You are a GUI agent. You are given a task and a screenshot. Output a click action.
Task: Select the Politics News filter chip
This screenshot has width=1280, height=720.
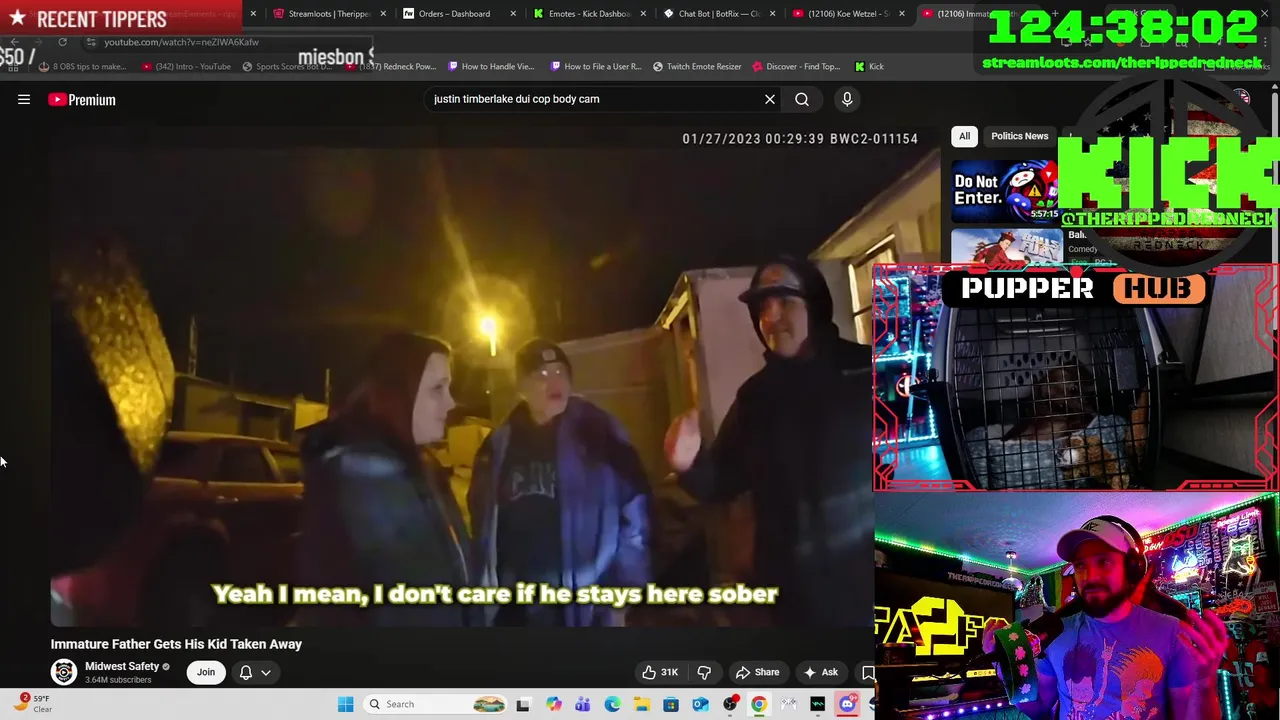point(1019,136)
